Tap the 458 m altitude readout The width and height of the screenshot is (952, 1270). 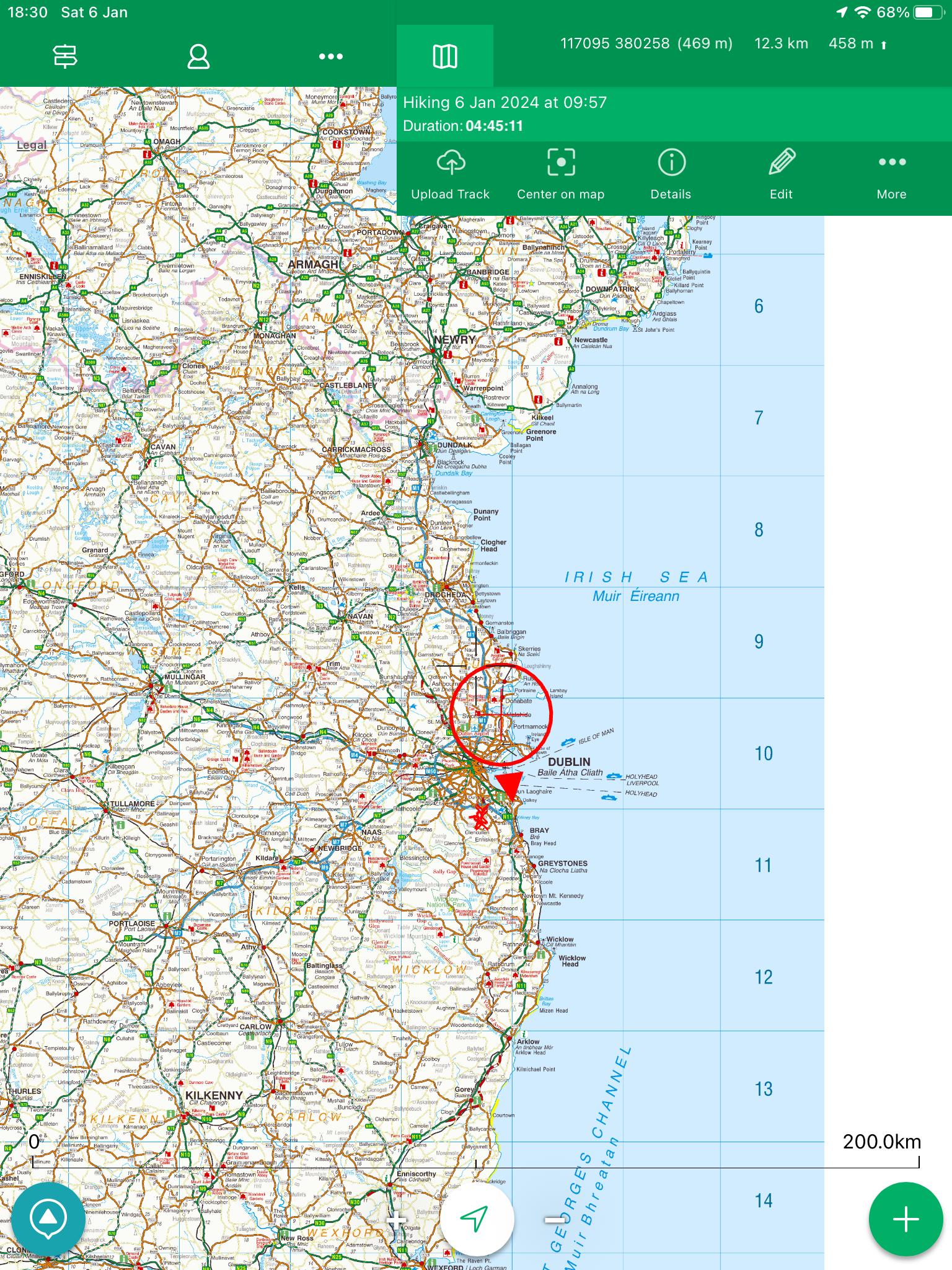point(857,43)
